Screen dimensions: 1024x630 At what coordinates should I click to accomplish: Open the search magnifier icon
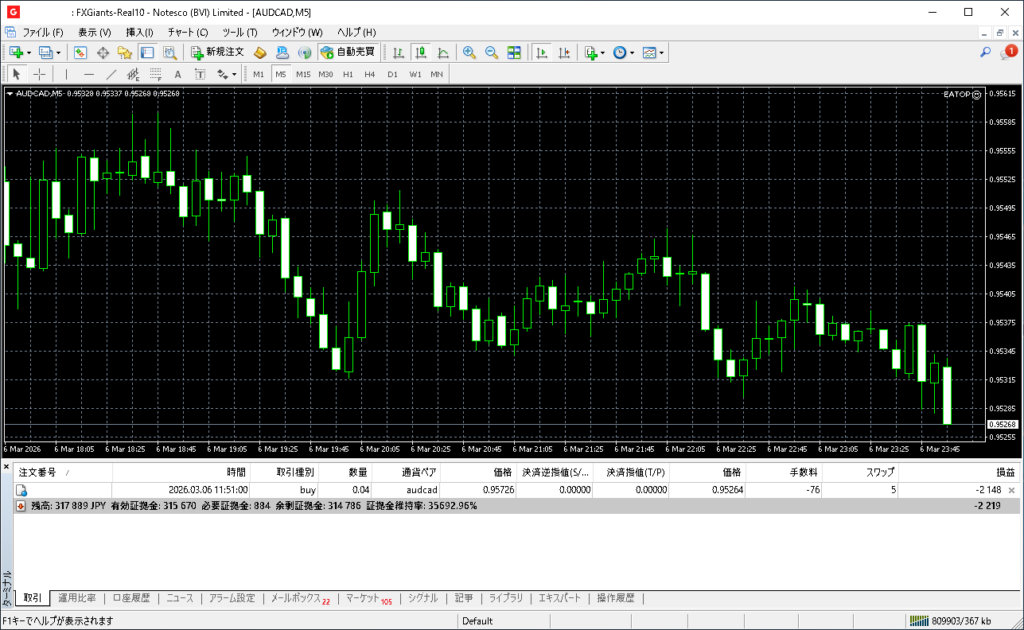pos(985,52)
